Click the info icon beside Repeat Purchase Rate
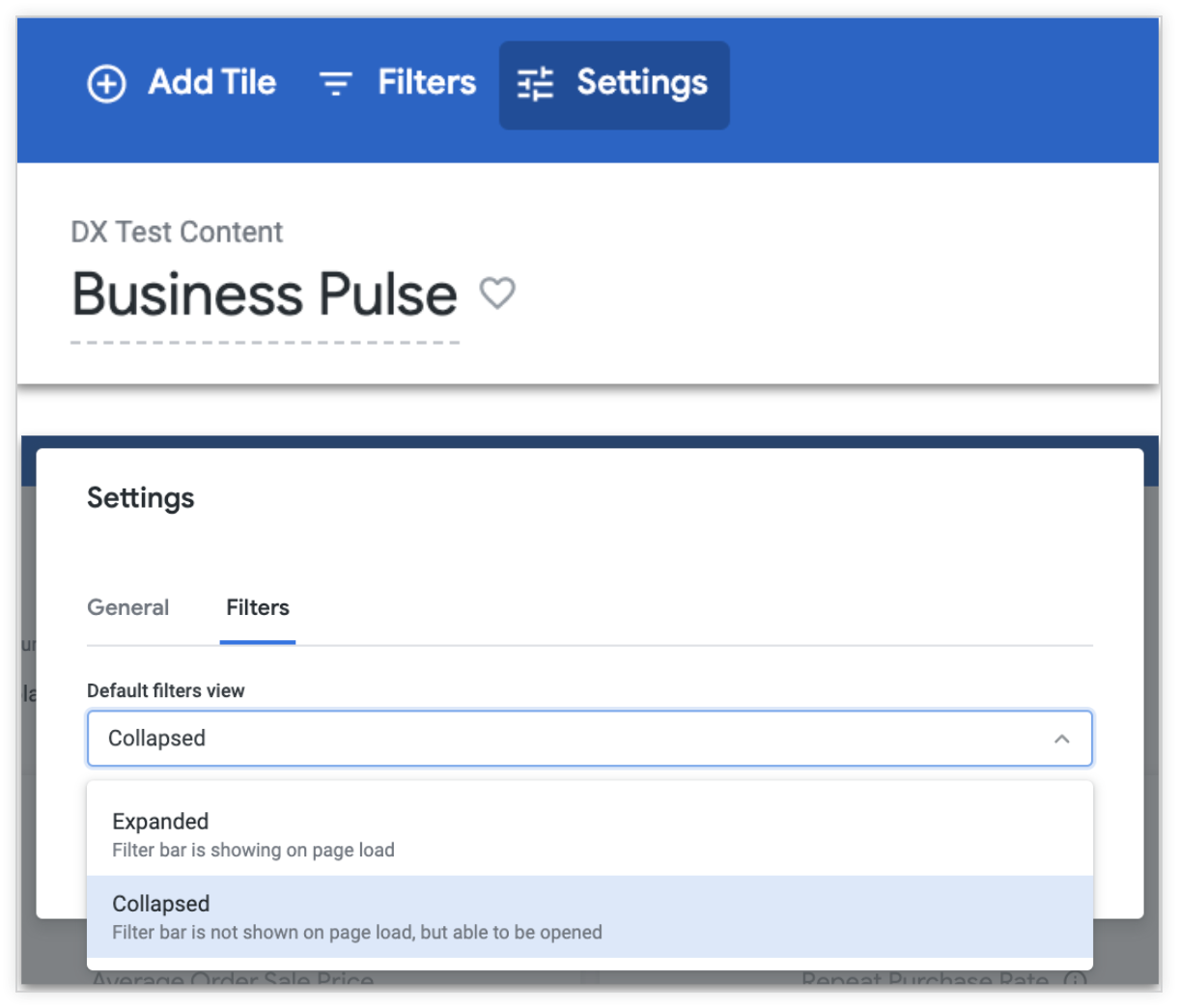The width and height of the screenshot is (1178, 1008). click(x=1074, y=980)
